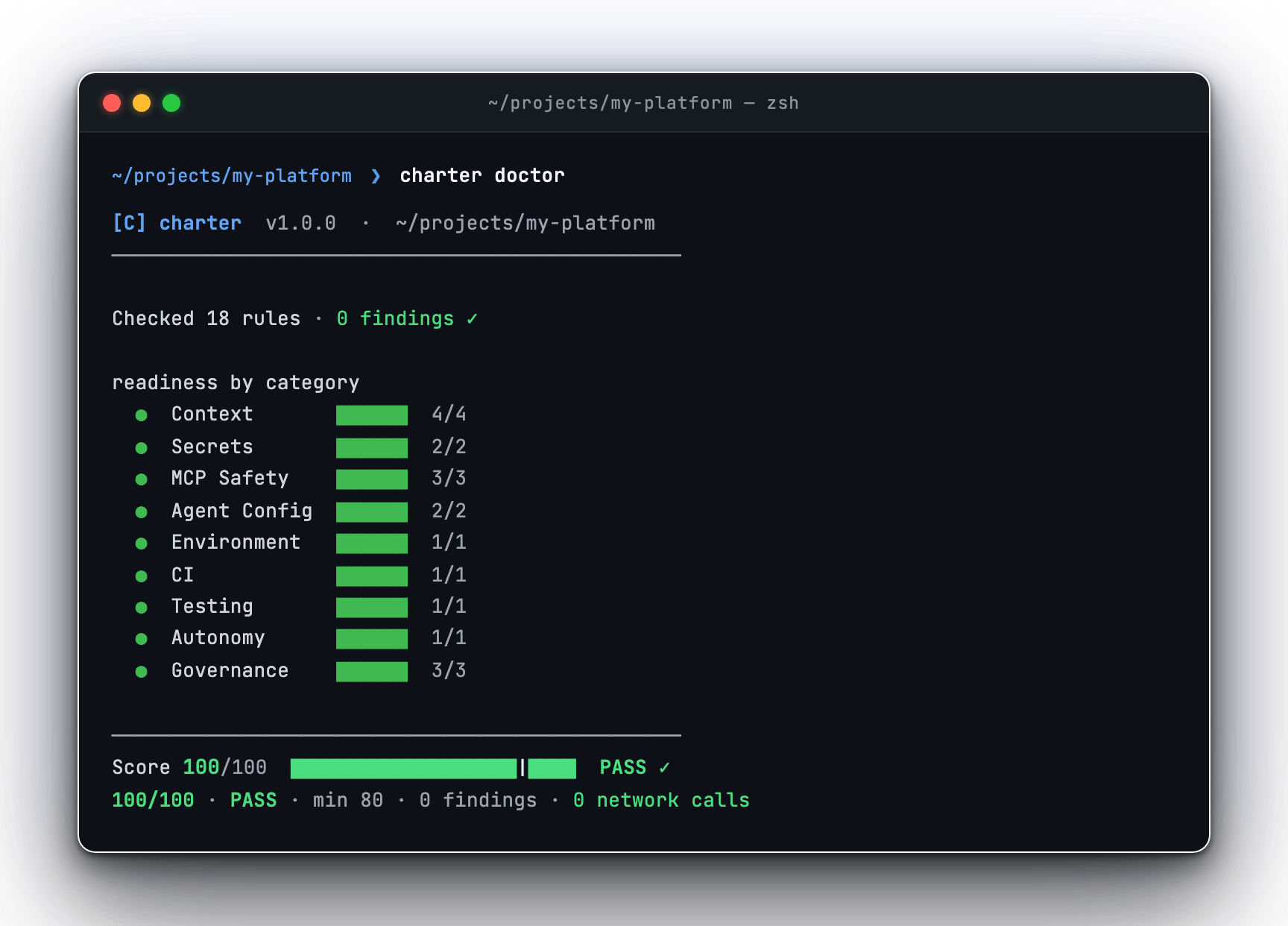This screenshot has height=926, width=1288.
Task: Click the MCP Safety readiness bar
Action: pos(372,479)
